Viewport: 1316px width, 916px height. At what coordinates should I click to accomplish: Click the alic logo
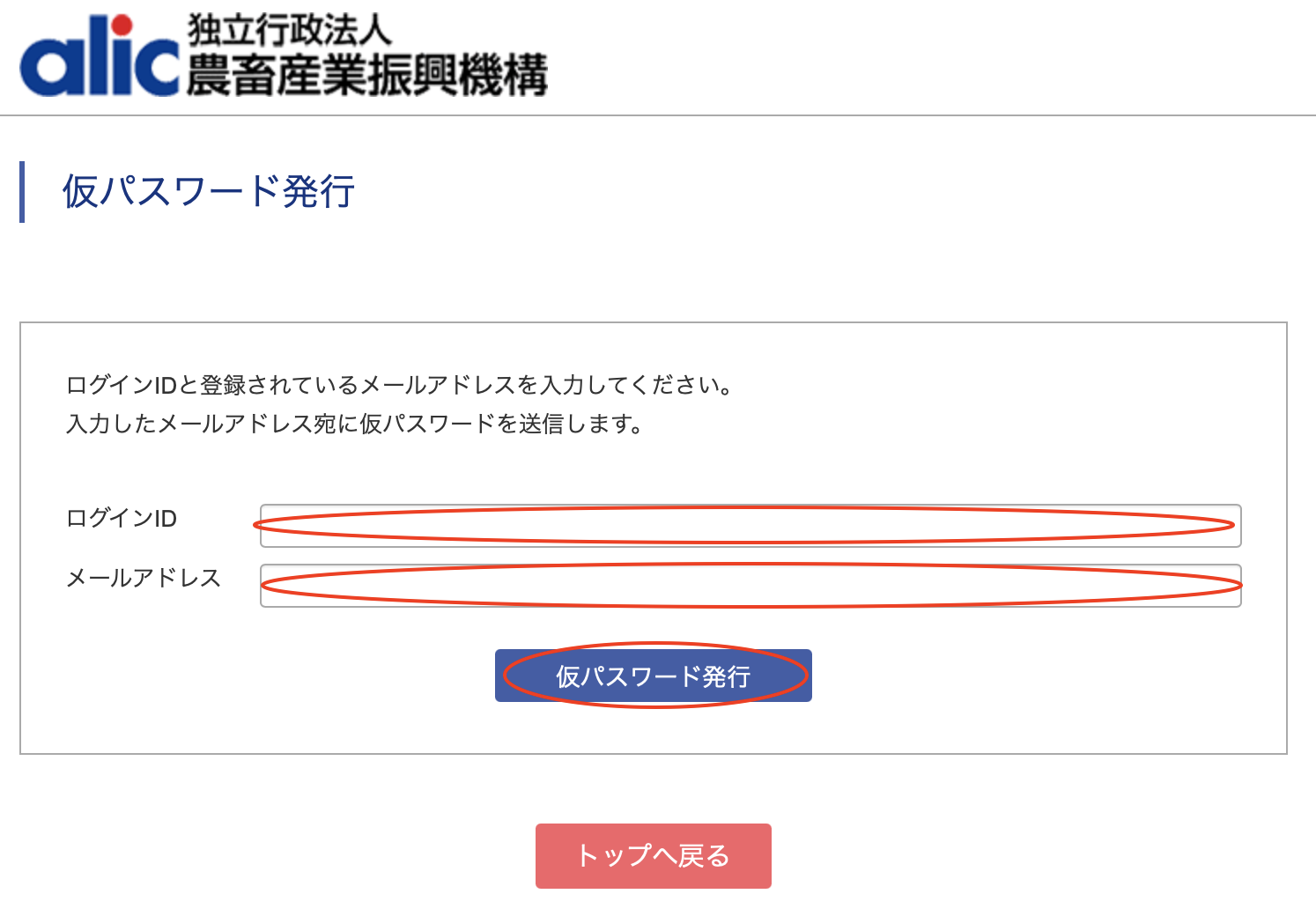point(99,56)
